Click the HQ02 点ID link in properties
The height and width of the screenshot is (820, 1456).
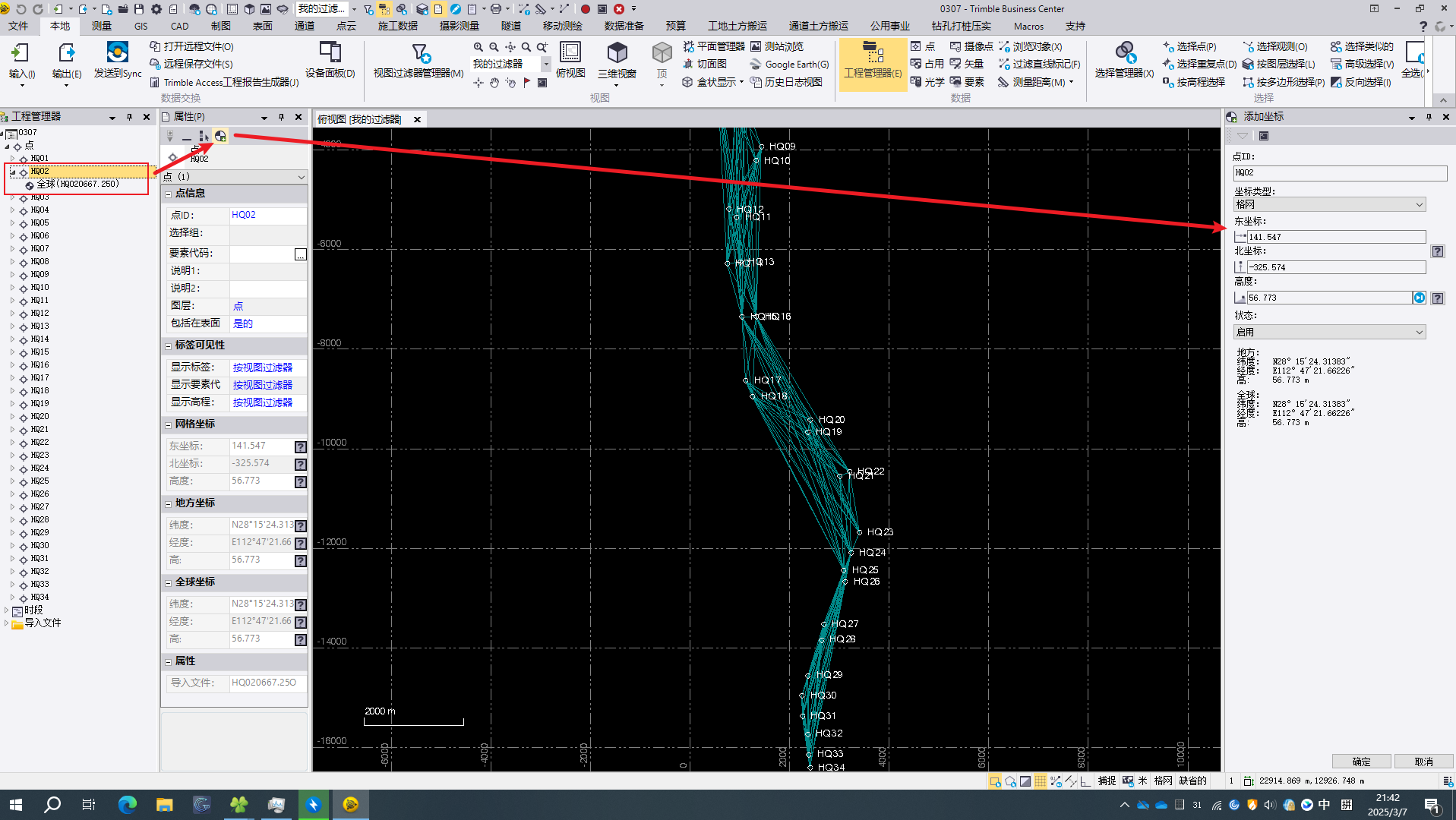pos(244,215)
